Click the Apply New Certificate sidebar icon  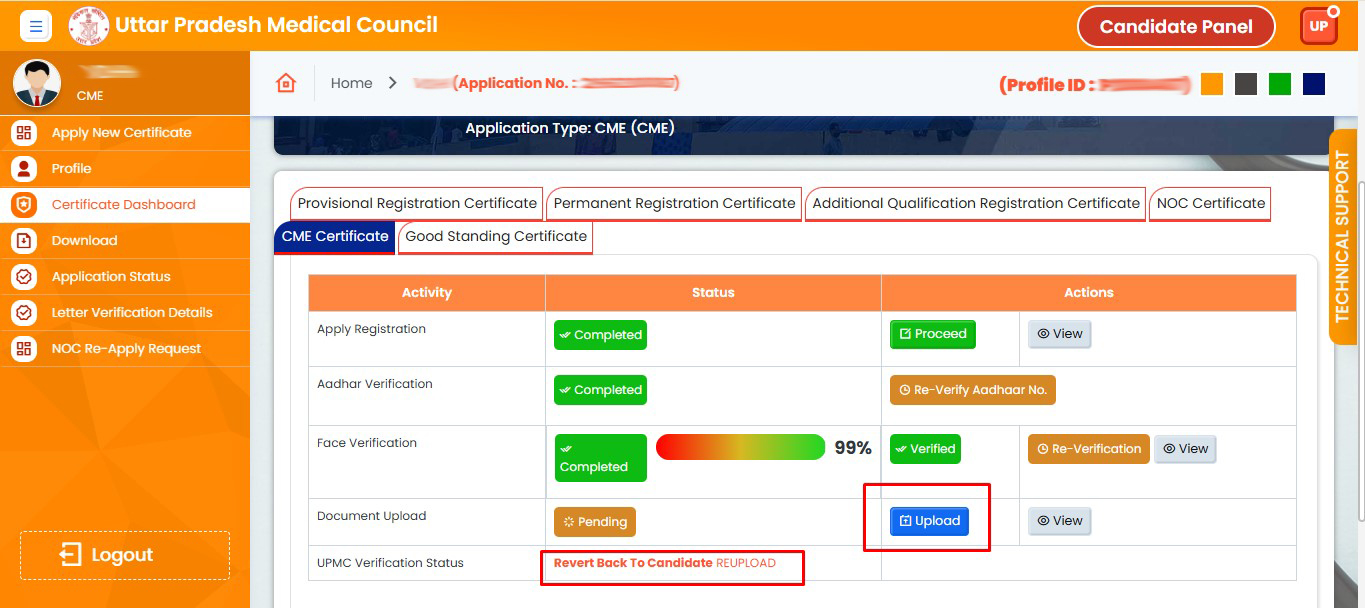(24, 132)
